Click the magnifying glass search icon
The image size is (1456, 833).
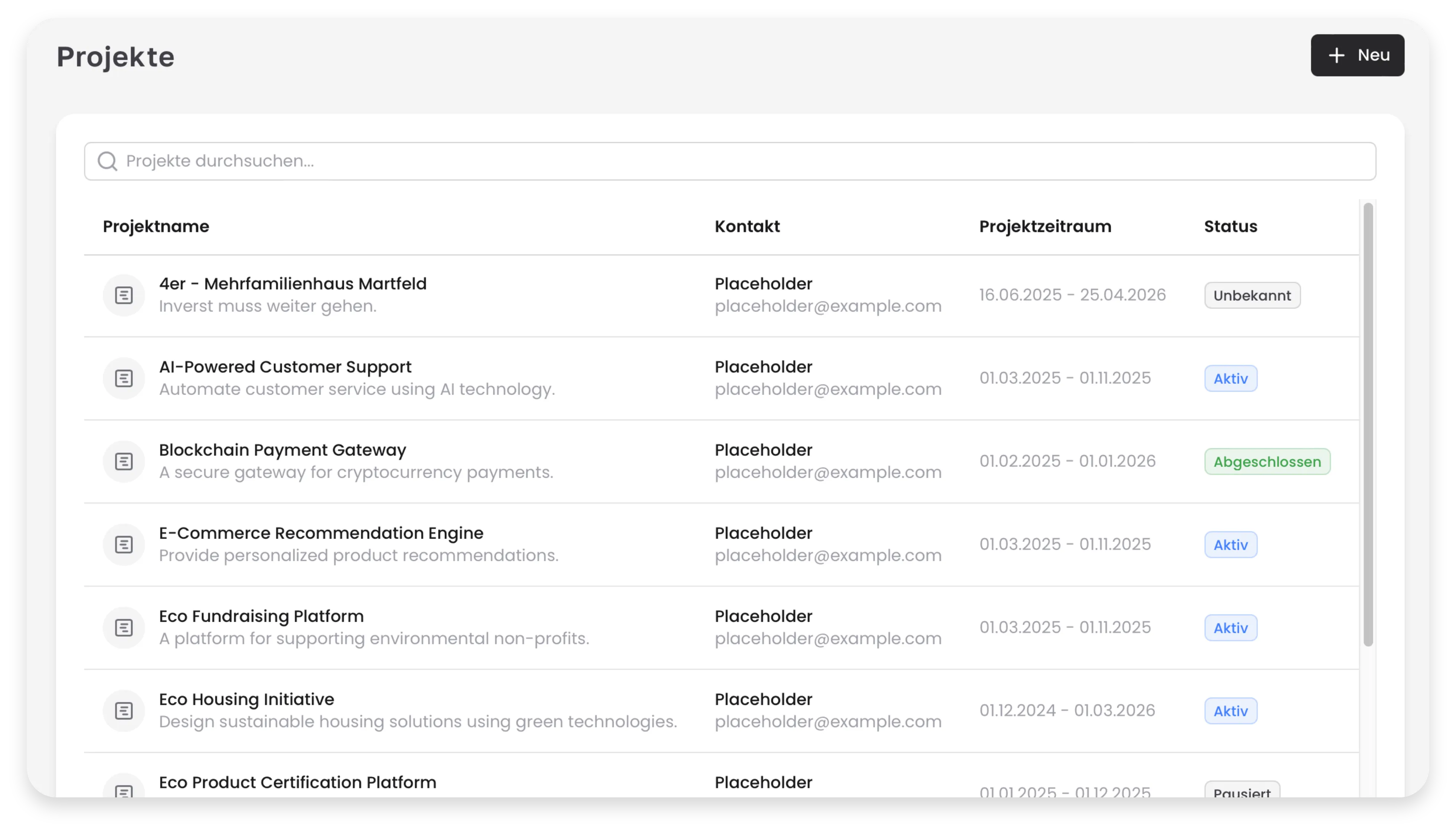pos(108,161)
